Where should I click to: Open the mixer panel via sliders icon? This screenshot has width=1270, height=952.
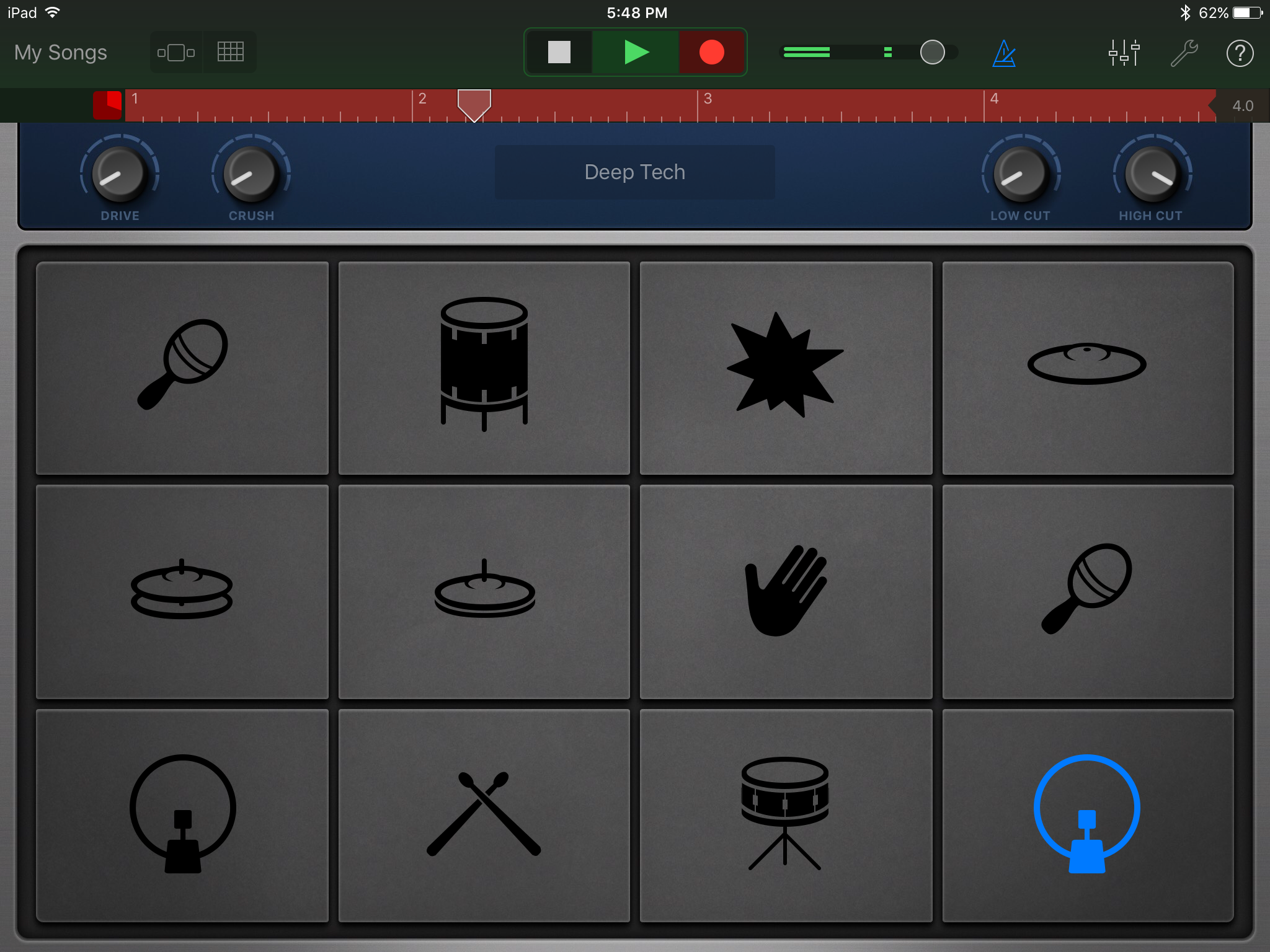1121,51
